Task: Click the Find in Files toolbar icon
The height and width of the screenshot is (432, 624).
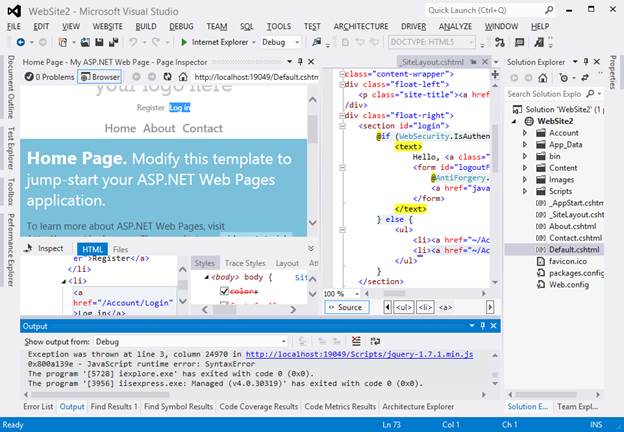Action: coord(317,42)
